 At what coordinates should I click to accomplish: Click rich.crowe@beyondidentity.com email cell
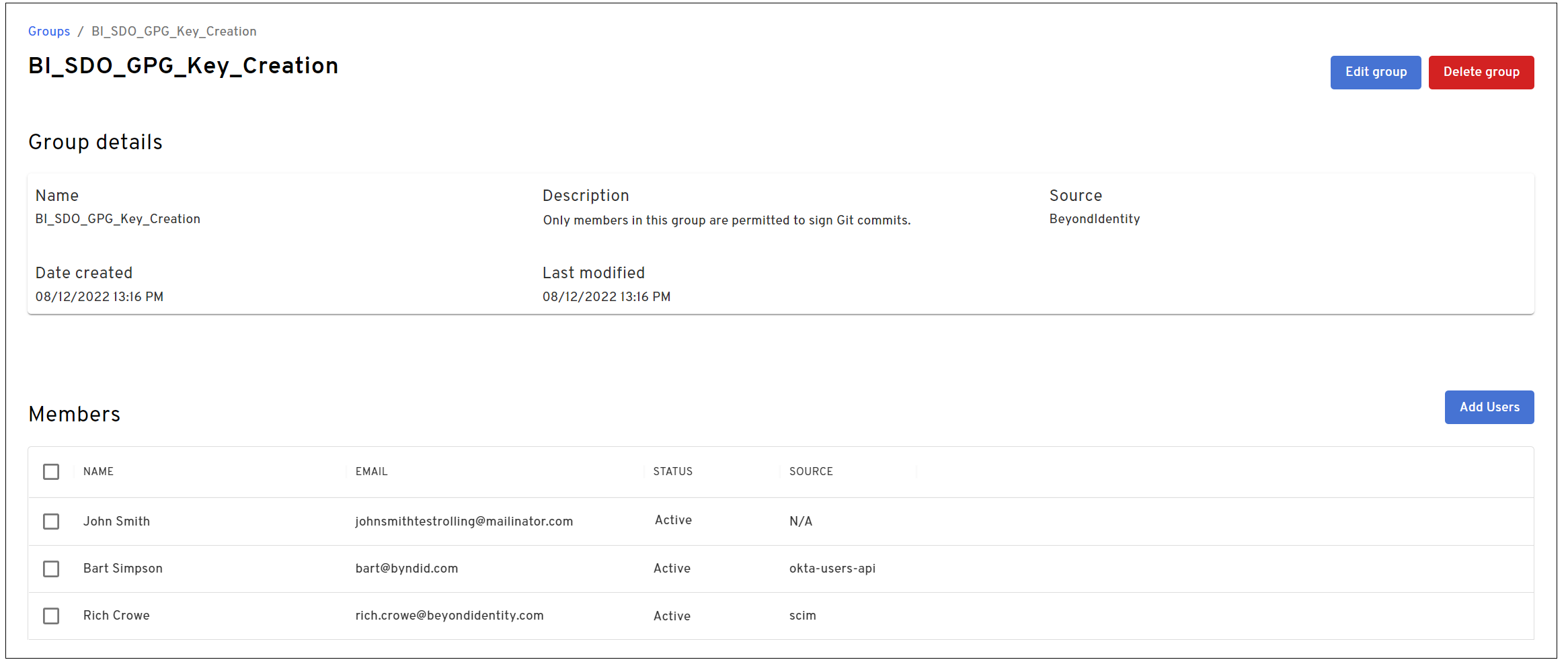click(x=449, y=616)
